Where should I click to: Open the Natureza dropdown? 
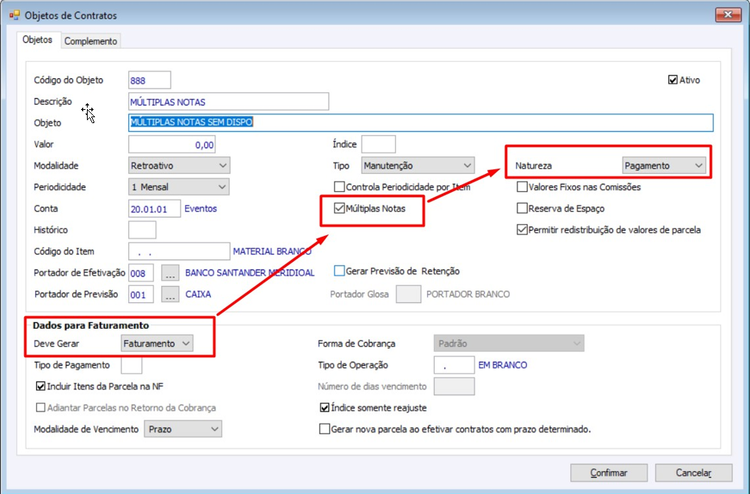[664, 165]
